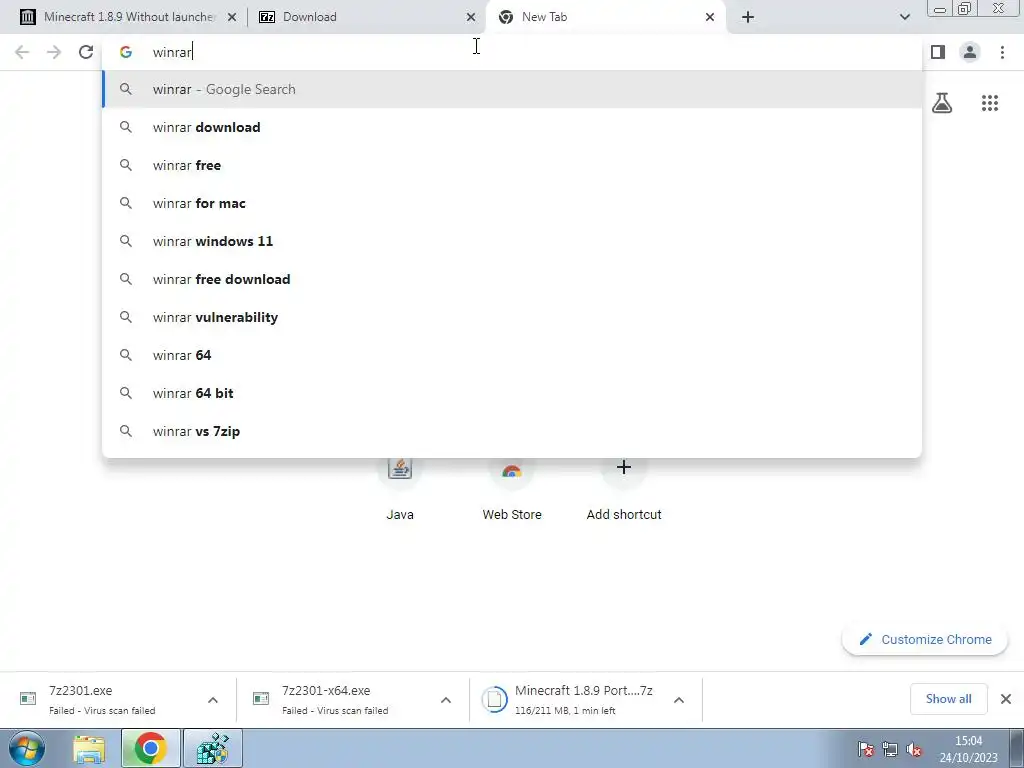Click the 7z2301-x64.exe download file icon
This screenshot has height=768, width=1024.
[x=261, y=699]
